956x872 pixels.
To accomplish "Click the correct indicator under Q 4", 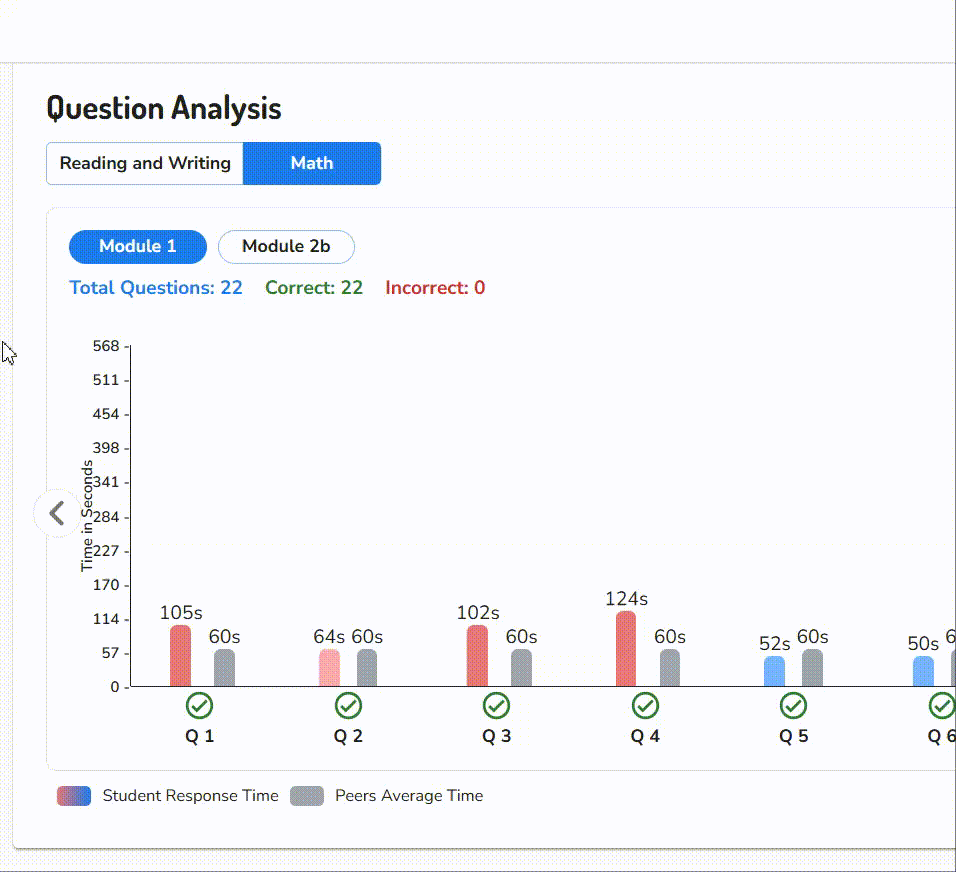I will 645,705.
